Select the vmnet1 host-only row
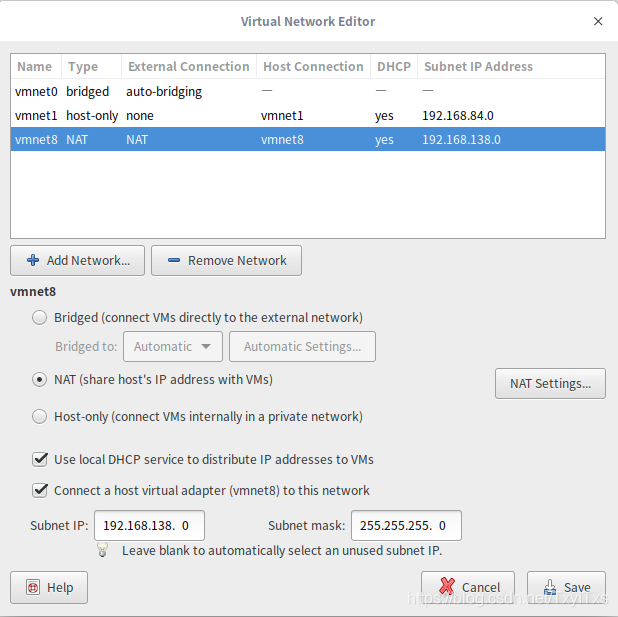The width and height of the screenshot is (618, 617). coord(308,116)
